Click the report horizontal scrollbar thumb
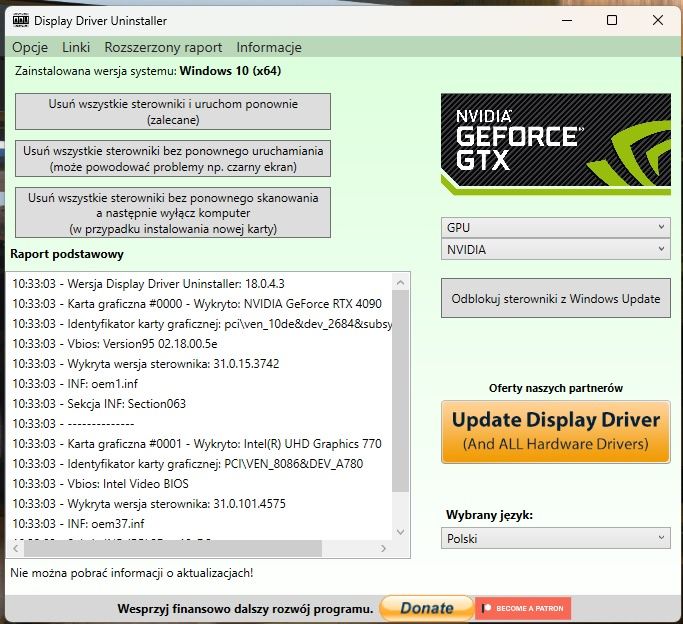 point(173,548)
